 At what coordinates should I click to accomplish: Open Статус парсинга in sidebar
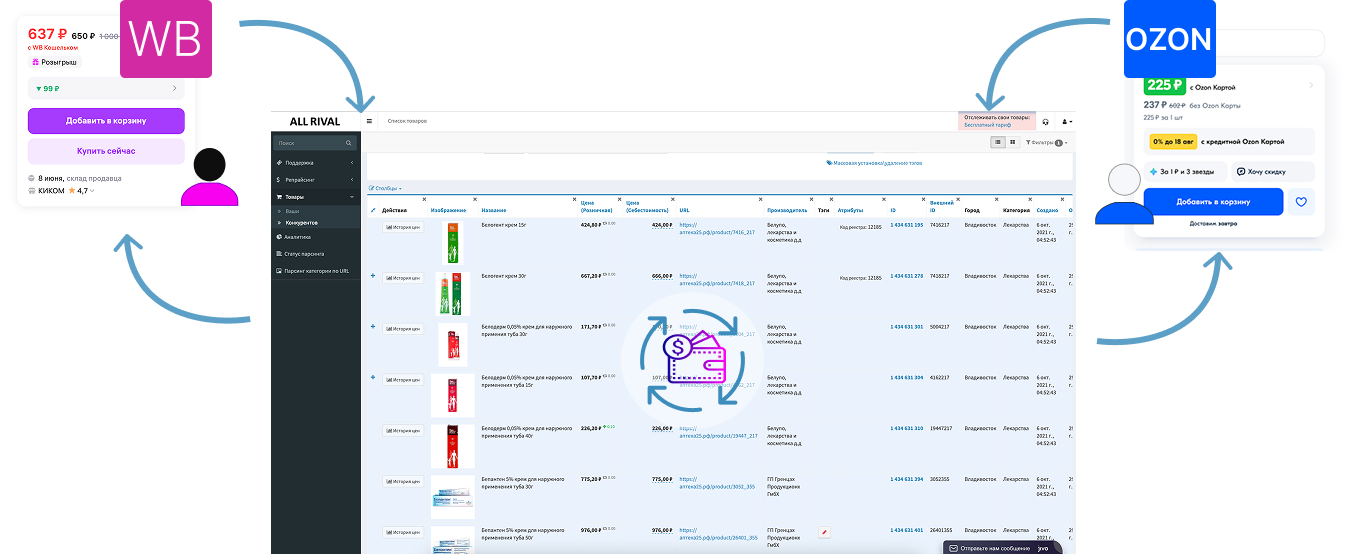click(305, 254)
